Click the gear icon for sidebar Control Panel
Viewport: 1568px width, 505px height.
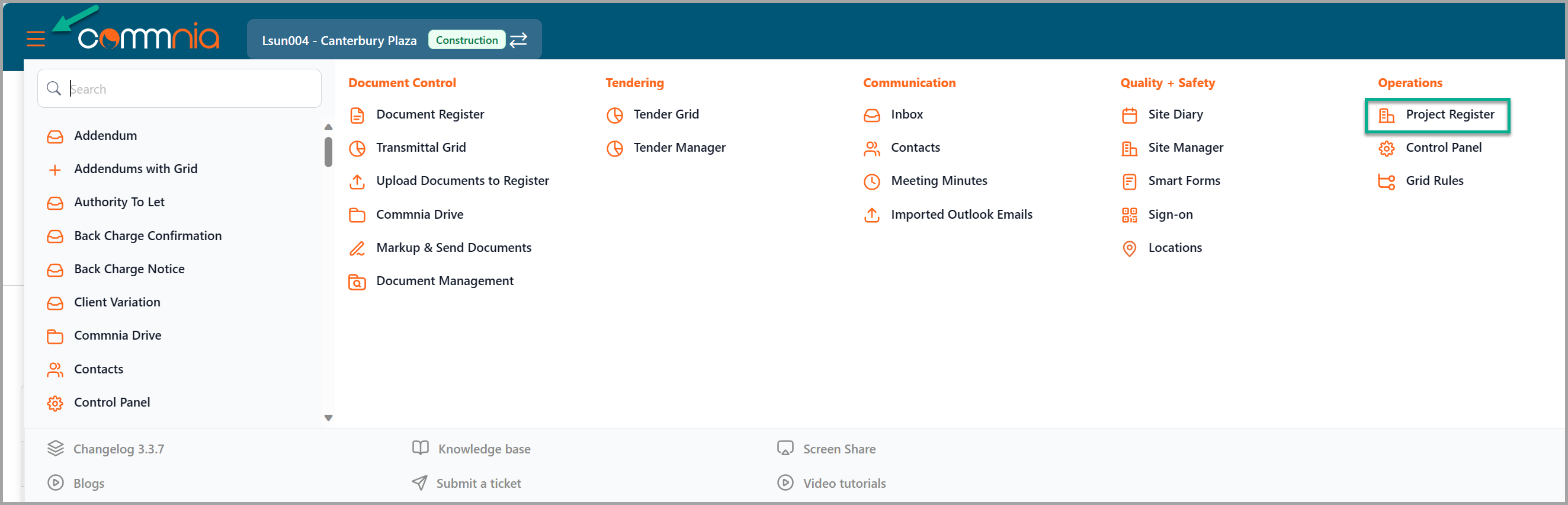(x=54, y=403)
